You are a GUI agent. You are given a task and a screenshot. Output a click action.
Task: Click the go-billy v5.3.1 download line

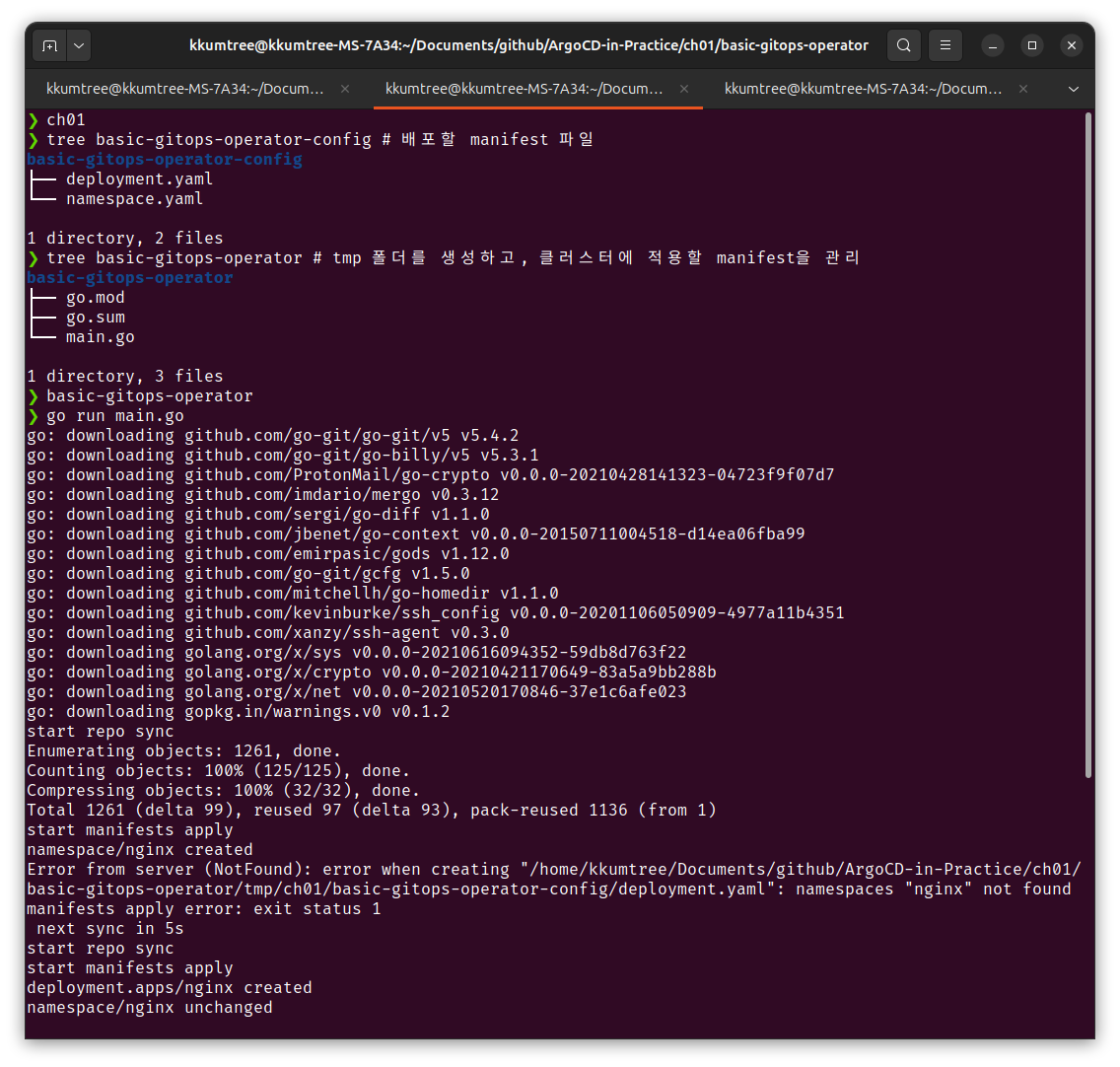click(x=283, y=456)
